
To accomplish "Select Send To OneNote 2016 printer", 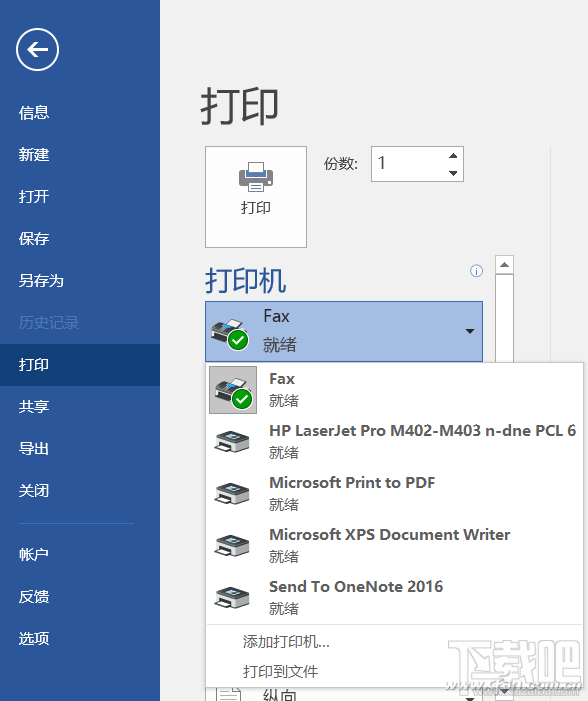I will 394,597.
